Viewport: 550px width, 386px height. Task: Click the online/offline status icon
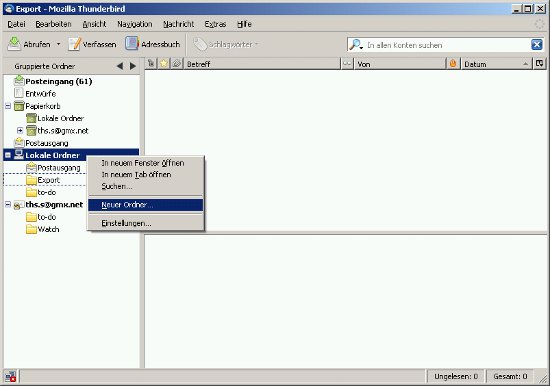(x=11, y=376)
